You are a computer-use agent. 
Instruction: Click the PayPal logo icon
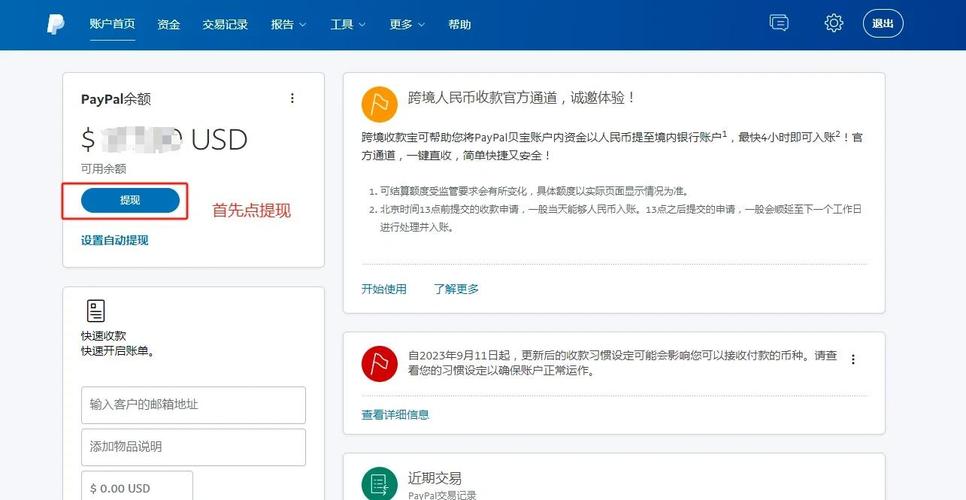coord(56,25)
